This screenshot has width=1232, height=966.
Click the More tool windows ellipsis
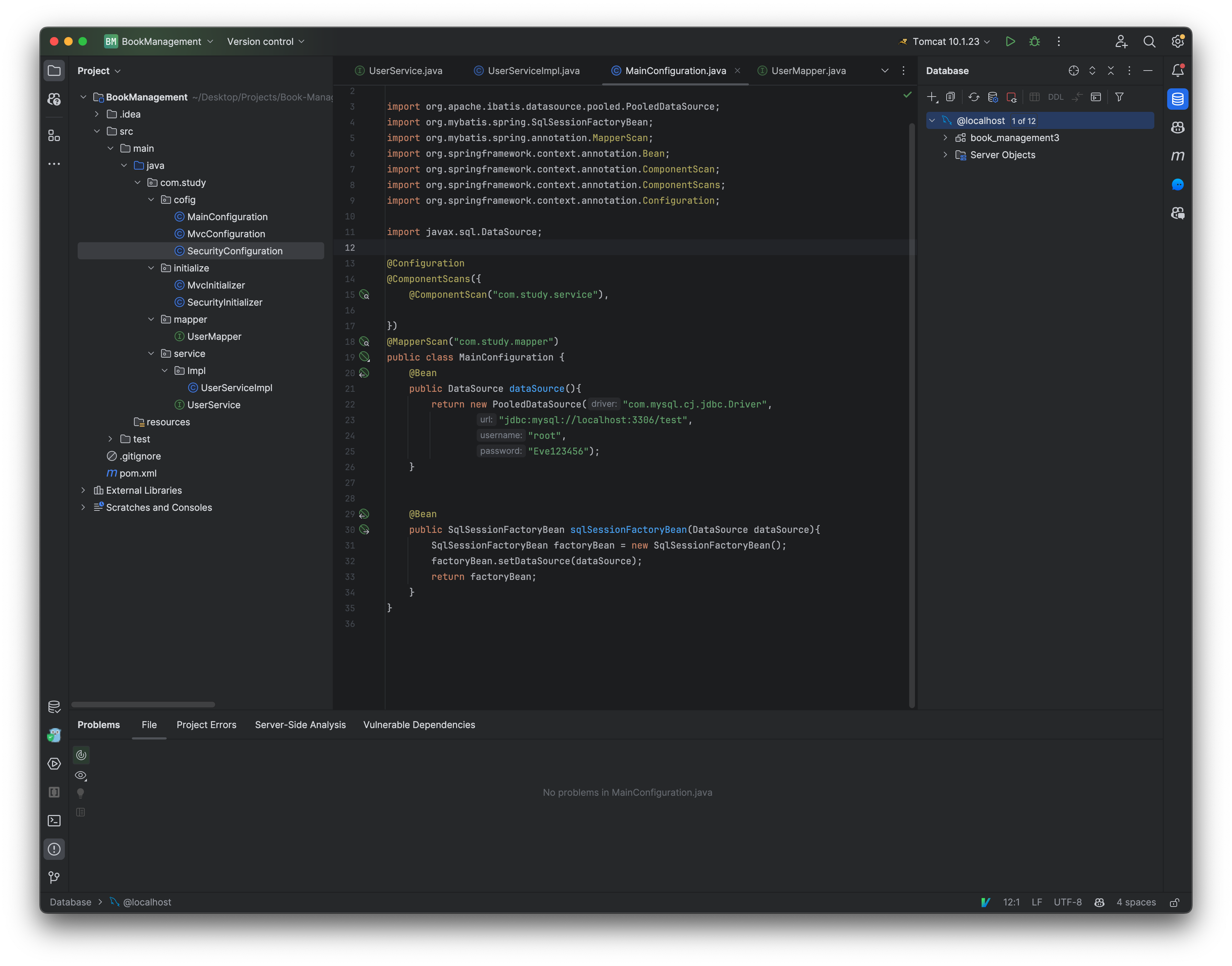click(x=54, y=164)
